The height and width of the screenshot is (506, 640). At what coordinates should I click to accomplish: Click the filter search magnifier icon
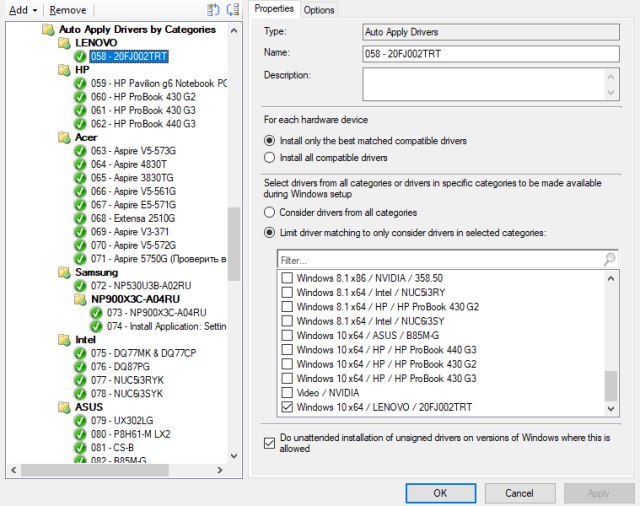(609, 259)
